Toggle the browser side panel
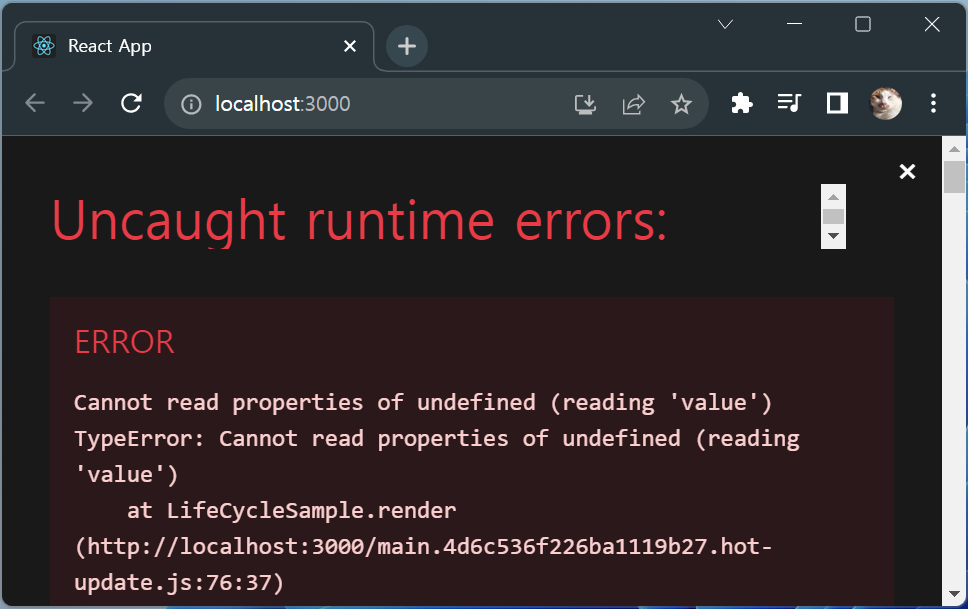The width and height of the screenshot is (968, 609). pos(837,103)
